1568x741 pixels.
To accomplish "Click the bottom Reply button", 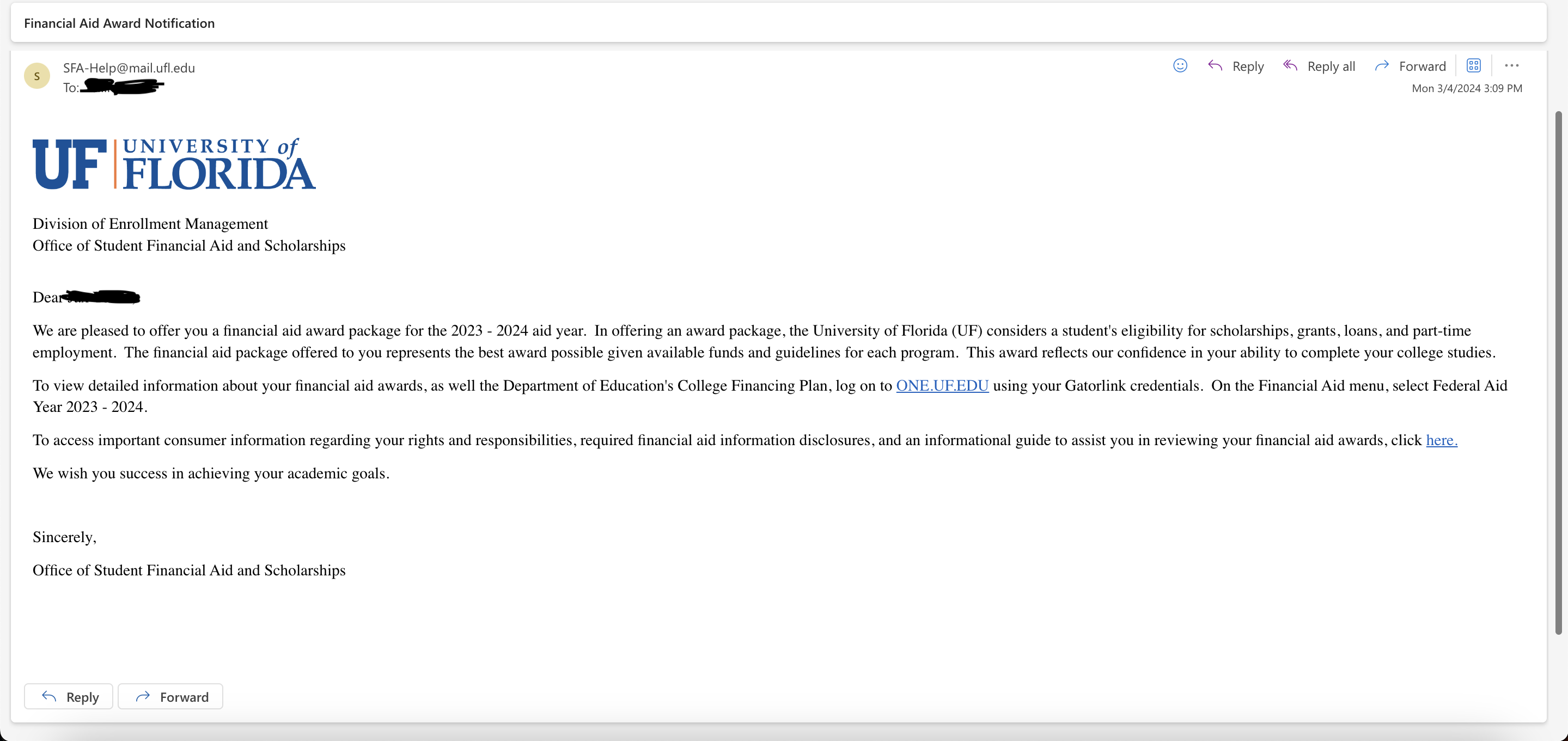I will tap(69, 696).
